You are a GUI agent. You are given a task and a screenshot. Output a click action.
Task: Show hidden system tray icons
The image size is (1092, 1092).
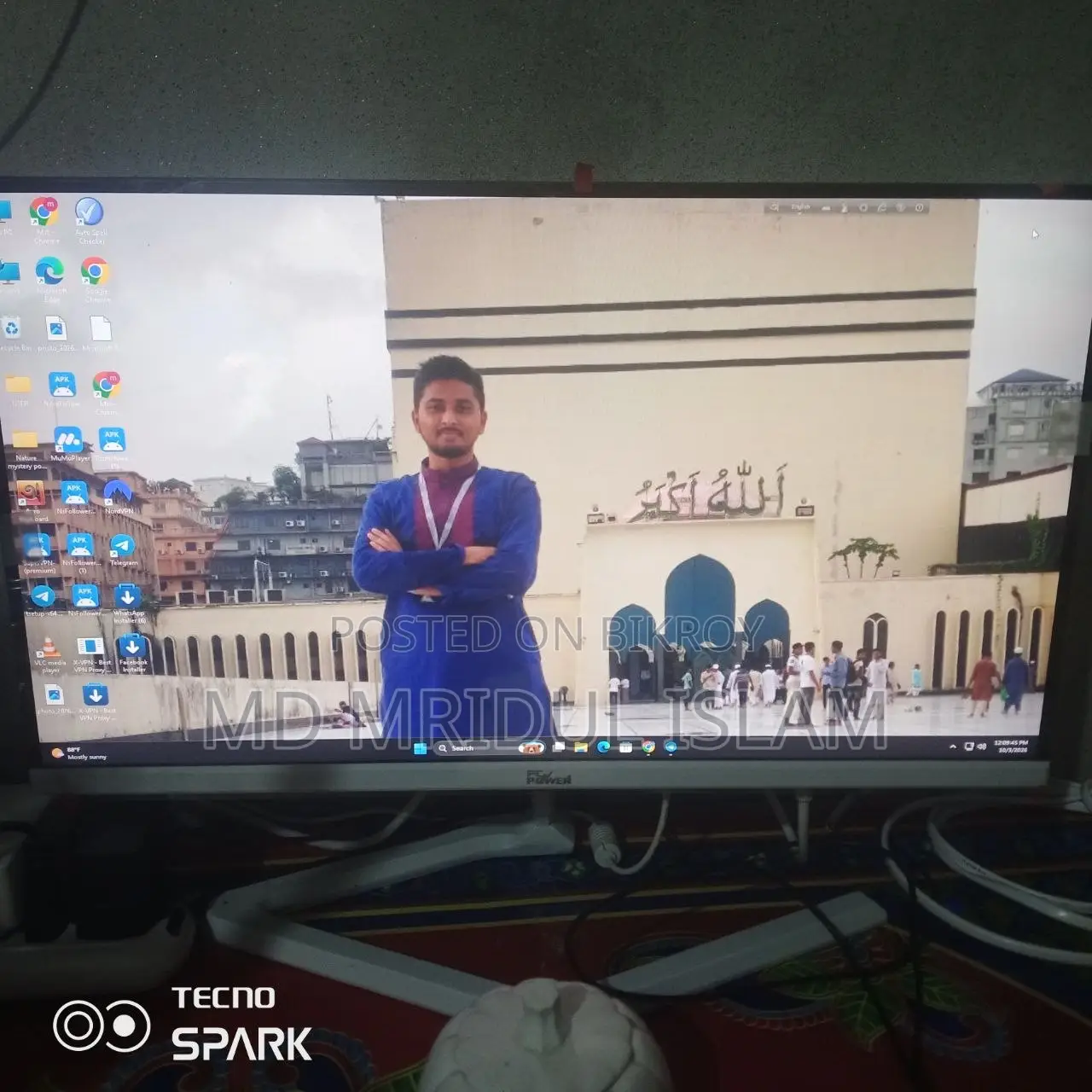click(953, 746)
